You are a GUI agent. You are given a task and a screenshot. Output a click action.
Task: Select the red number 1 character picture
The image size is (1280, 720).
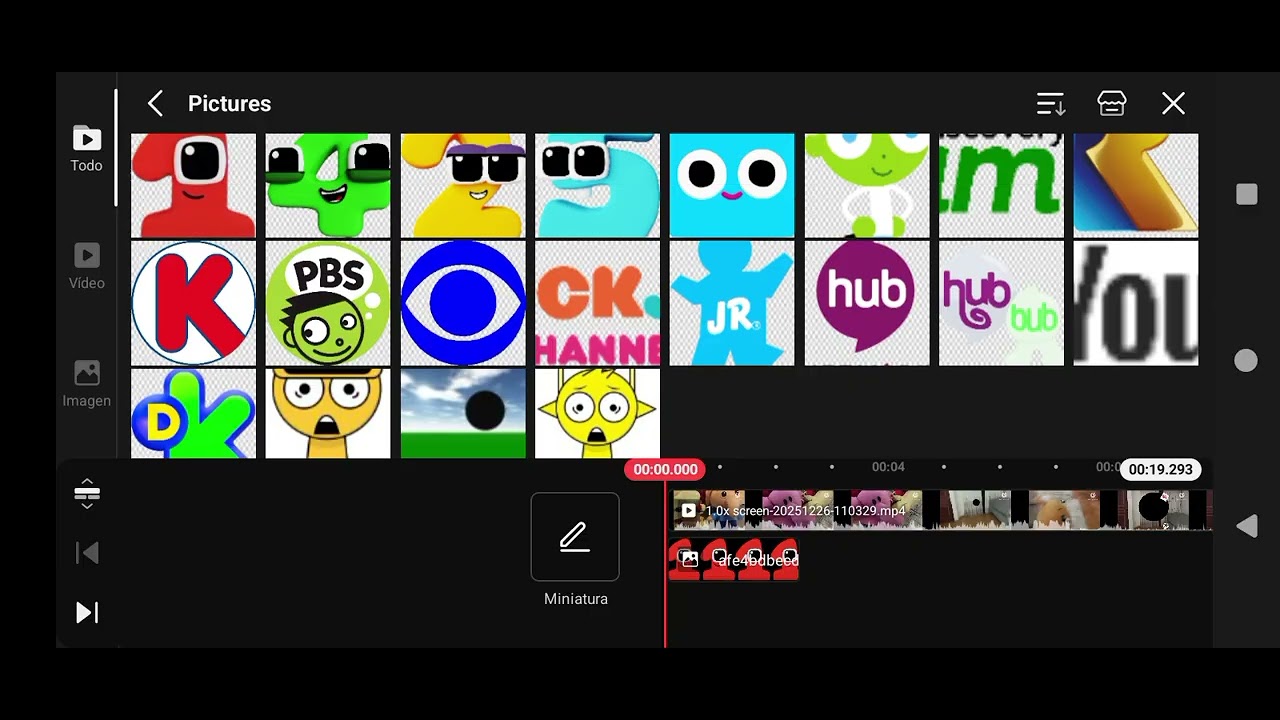tap(193, 185)
